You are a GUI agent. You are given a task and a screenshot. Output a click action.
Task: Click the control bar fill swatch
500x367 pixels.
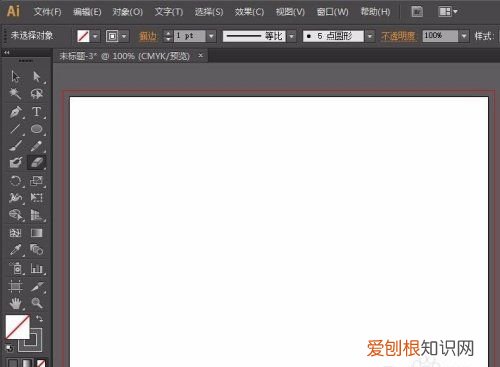tap(83, 36)
